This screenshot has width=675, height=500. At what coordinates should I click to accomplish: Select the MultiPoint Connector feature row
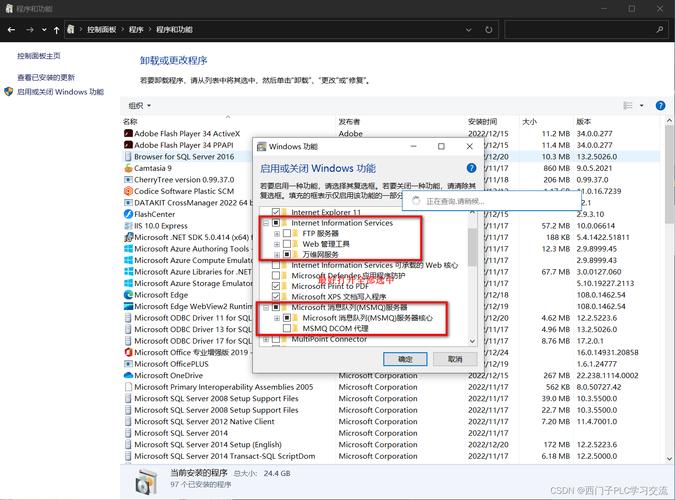(x=329, y=339)
